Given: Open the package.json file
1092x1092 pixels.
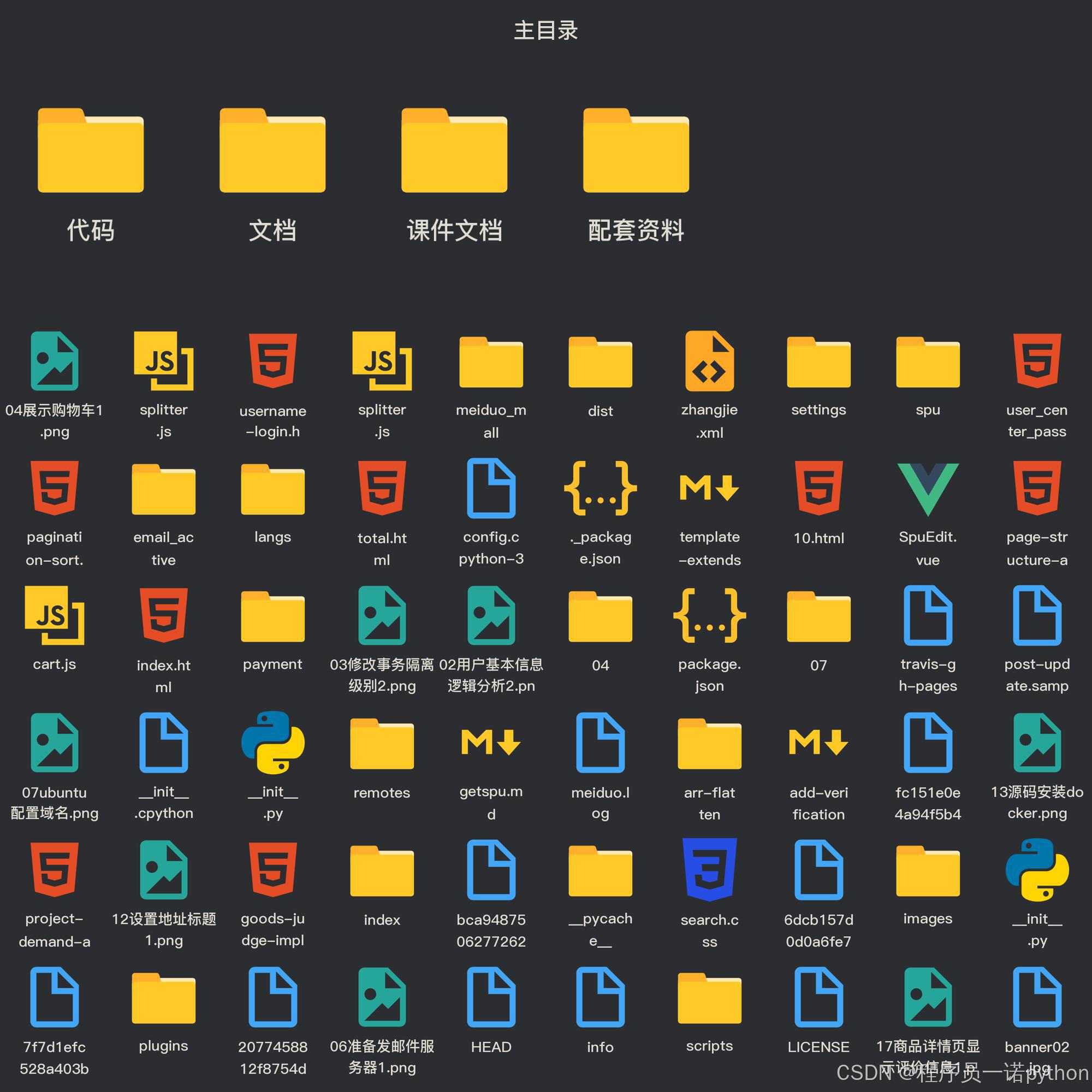Looking at the screenshot, I should (709, 615).
